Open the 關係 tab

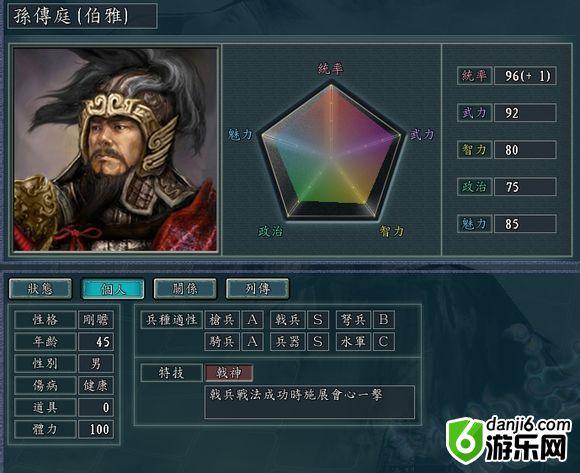coord(185,288)
